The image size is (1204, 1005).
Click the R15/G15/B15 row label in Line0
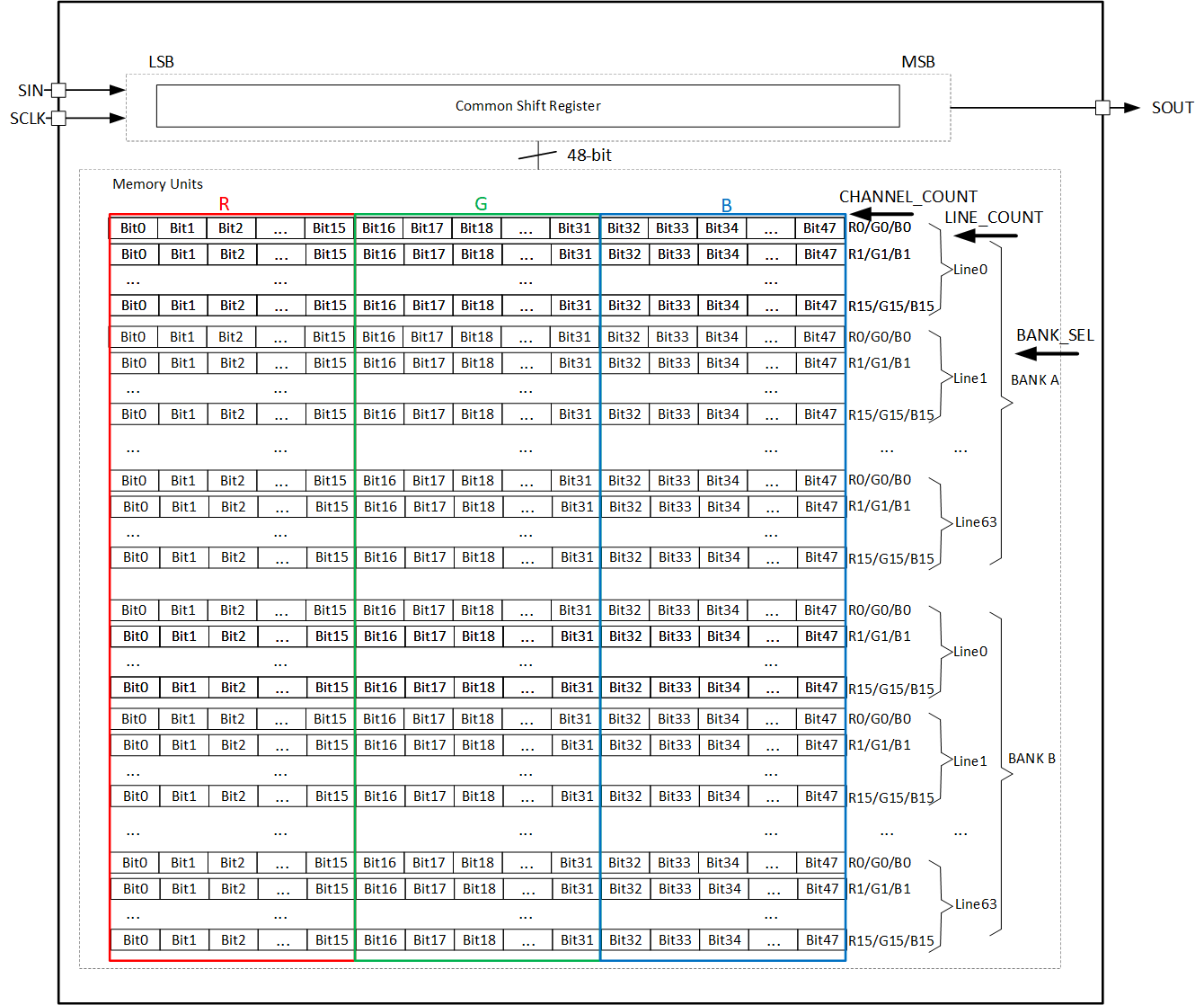890,306
